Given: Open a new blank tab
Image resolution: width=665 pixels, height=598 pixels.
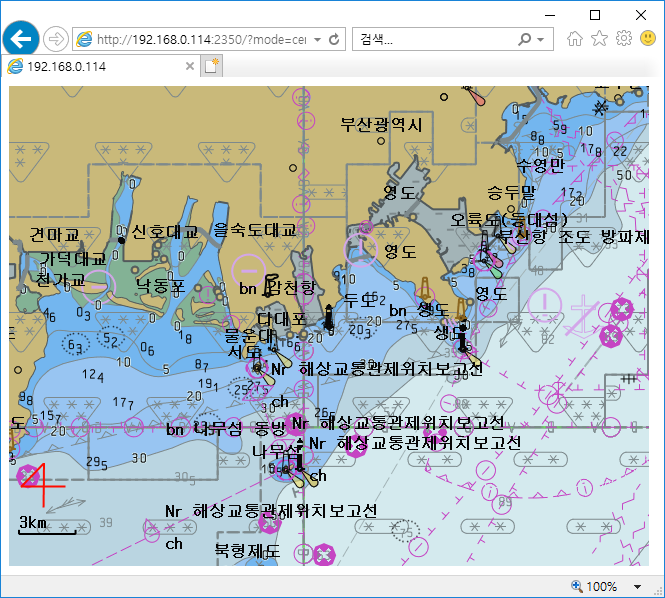Looking at the screenshot, I should tap(211, 66).
